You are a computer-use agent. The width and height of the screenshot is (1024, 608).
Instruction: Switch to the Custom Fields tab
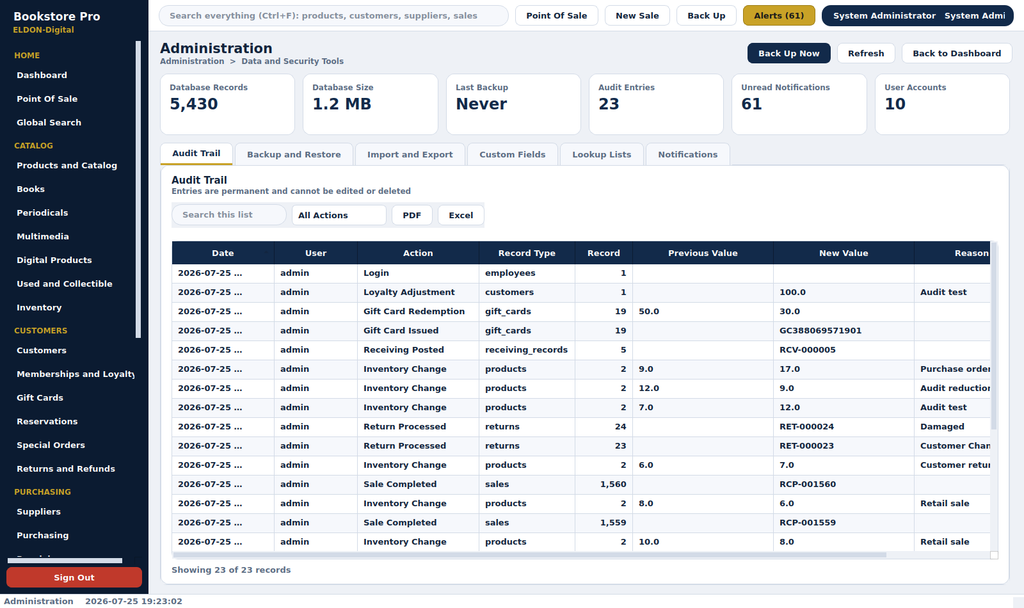click(x=512, y=155)
